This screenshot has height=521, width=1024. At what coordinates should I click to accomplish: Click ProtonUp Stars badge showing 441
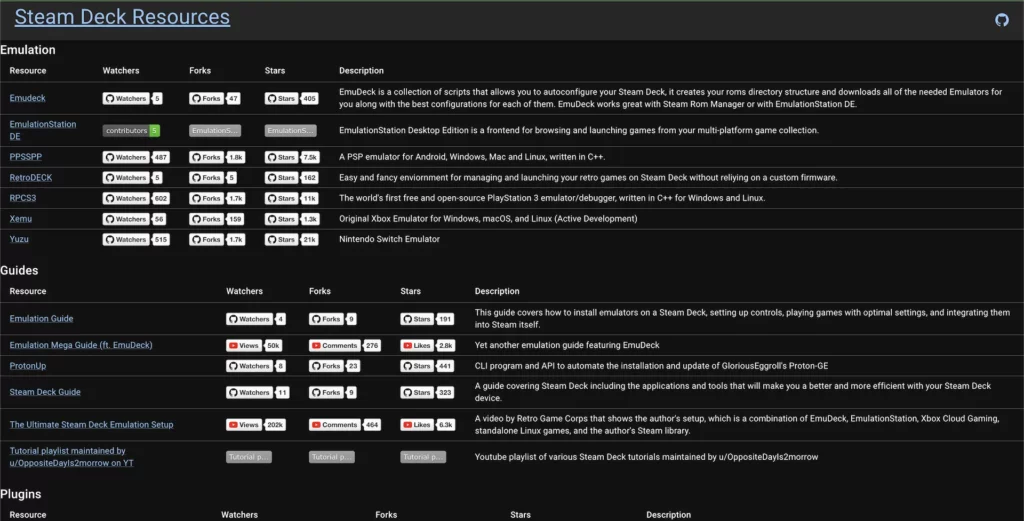tap(427, 366)
